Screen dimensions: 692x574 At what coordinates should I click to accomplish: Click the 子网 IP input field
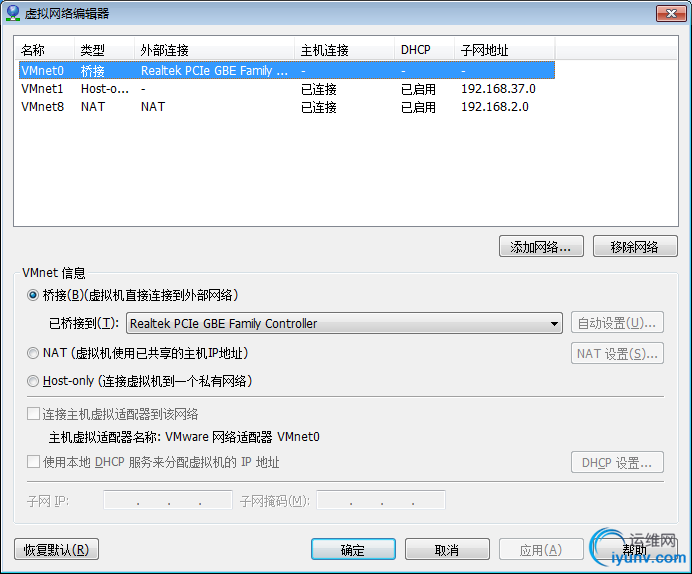[x=168, y=500]
